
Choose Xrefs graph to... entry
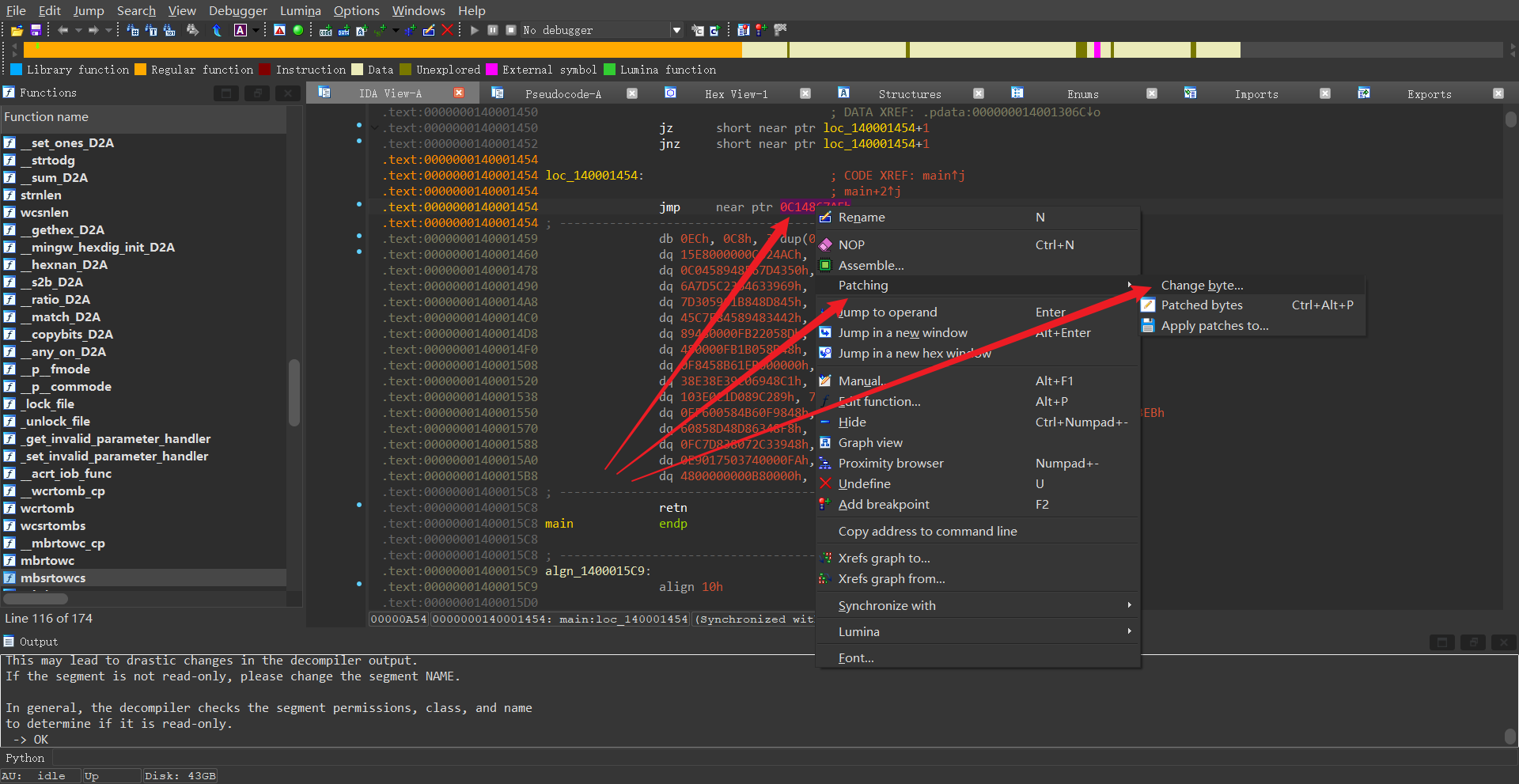point(978,558)
